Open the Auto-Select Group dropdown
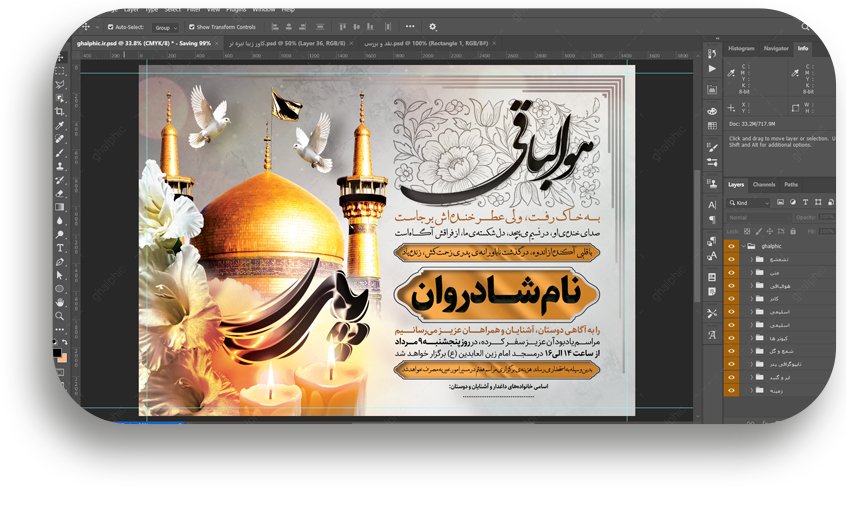The image size is (846, 513). click(x=166, y=27)
